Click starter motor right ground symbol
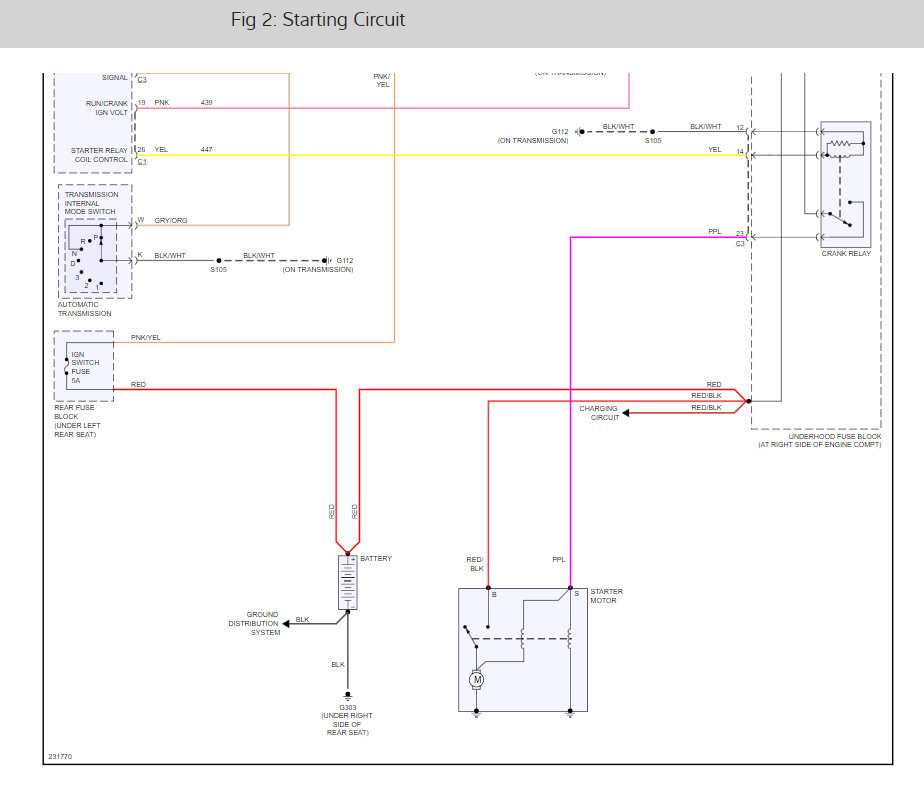924x808 pixels. pyautogui.click(x=570, y=713)
